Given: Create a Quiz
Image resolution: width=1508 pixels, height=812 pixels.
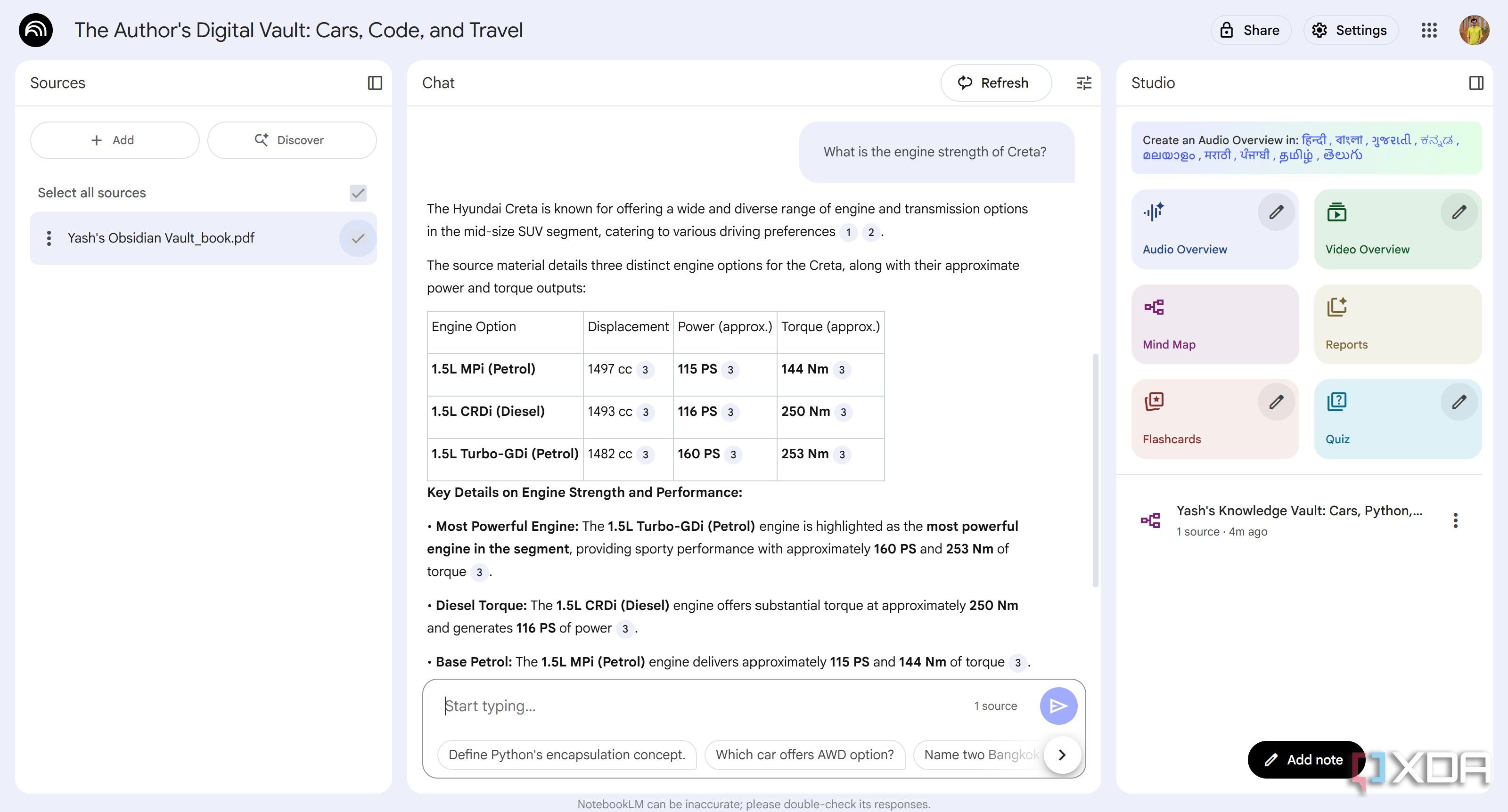Looking at the screenshot, I should 1397,419.
